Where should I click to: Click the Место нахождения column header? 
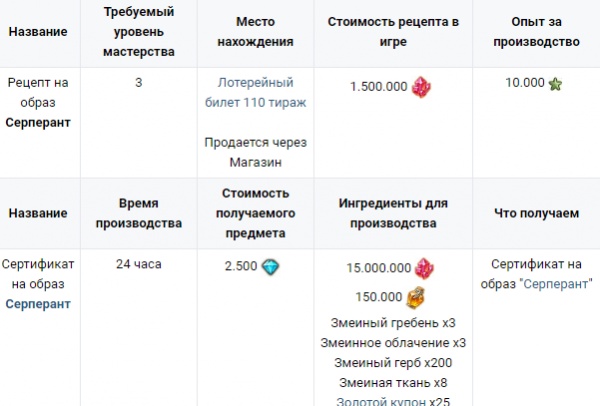(262, 32)
